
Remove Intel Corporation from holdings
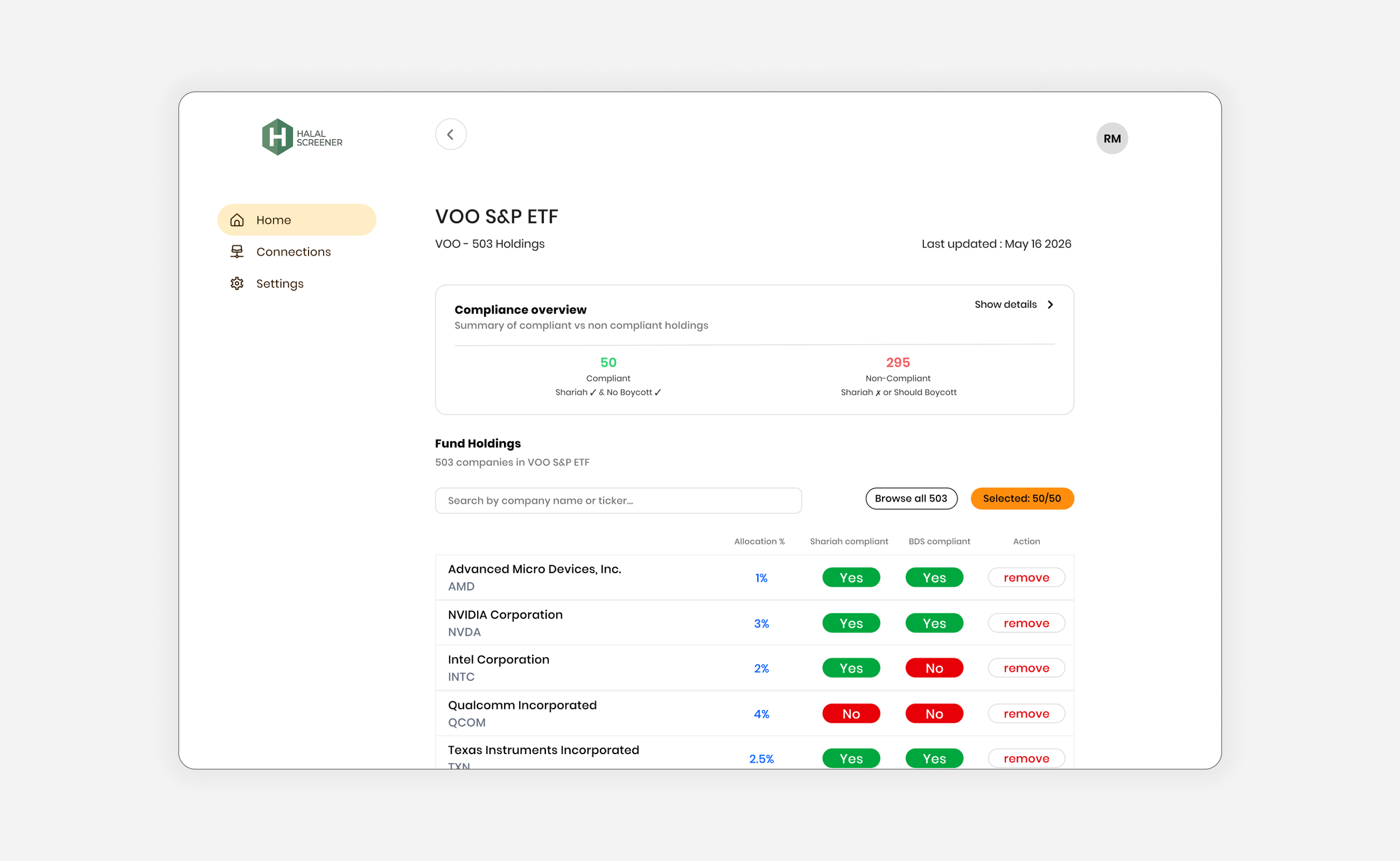pyautogui.click(x=1026, y=668)
